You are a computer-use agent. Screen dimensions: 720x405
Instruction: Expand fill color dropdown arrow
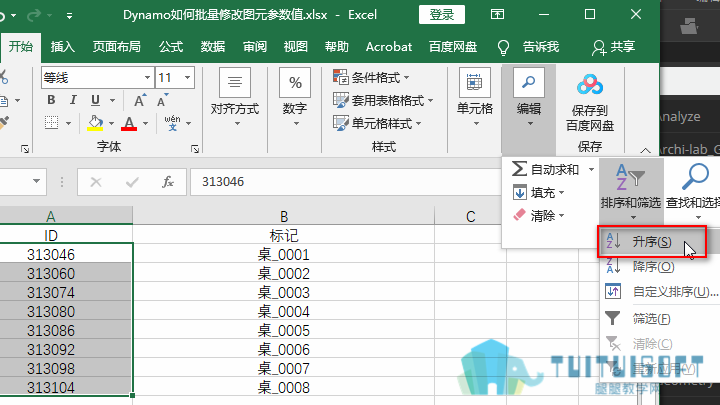click(x=111, y=123)
